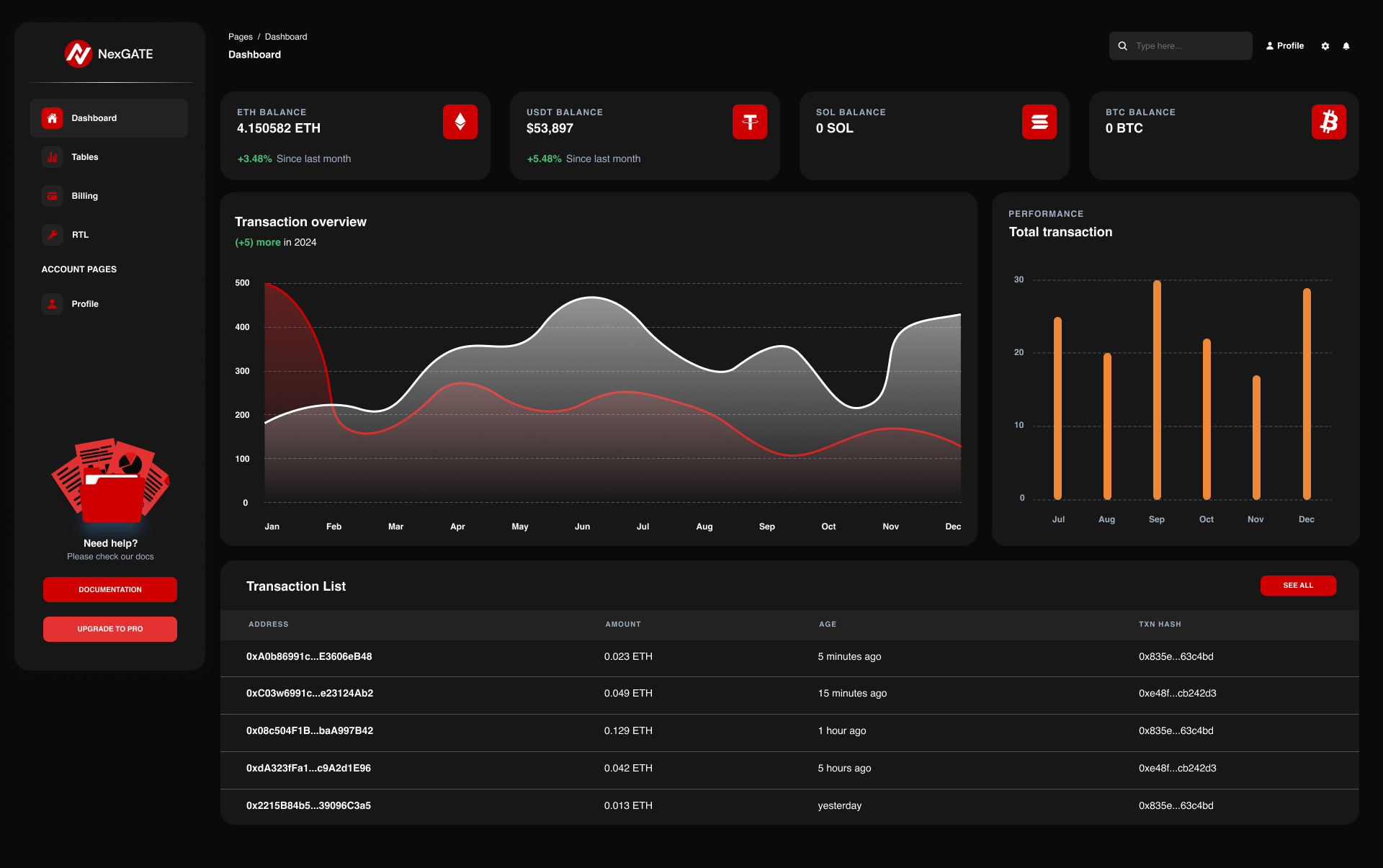Image resolution: width=1383 pixels, height=868 pixels.
Task: Click the +5.48% change on USDT card
Action: click(544, 158)
